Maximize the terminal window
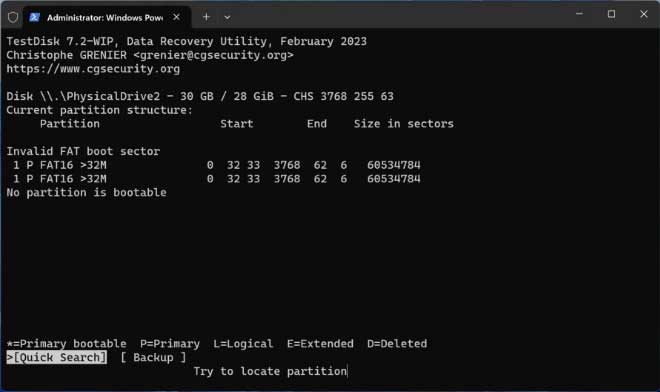The height and width of the screenshot is (392, 660). point(611,14)
